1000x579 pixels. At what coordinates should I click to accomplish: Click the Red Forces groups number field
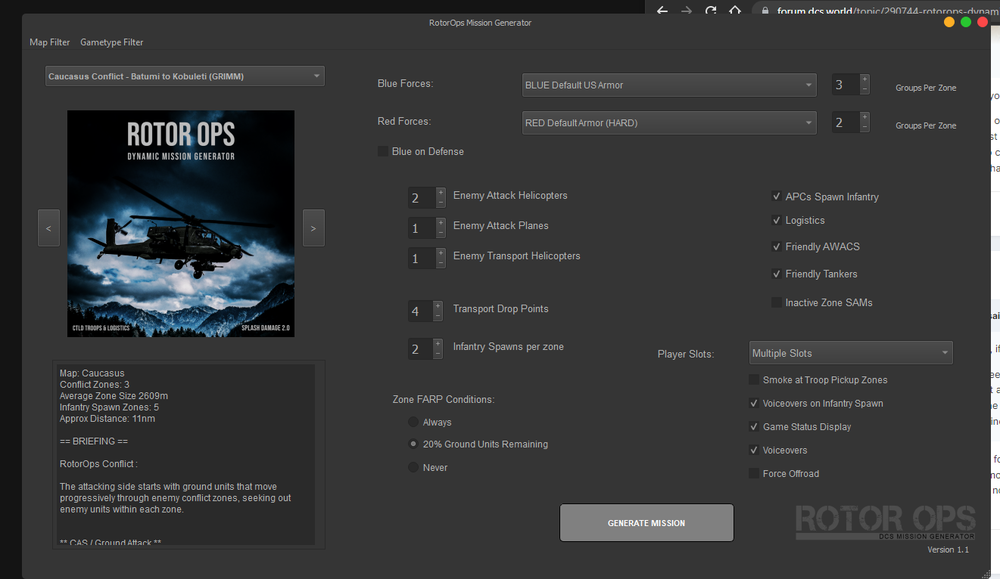coord(846,122)
